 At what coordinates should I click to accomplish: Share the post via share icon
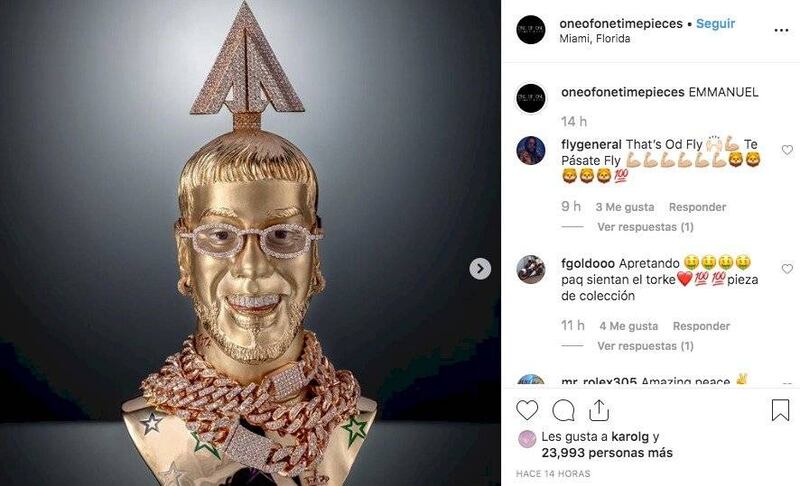[x=598, y=411]
